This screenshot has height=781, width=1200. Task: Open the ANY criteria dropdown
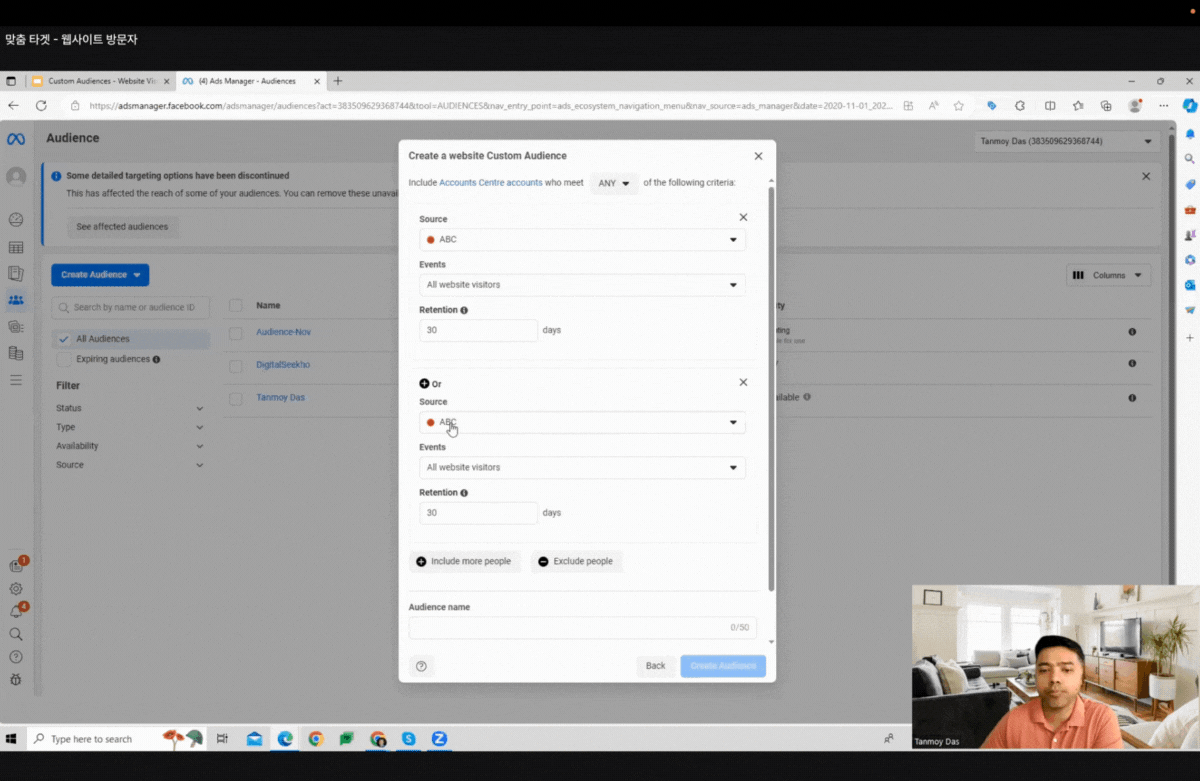coord(614,183)
